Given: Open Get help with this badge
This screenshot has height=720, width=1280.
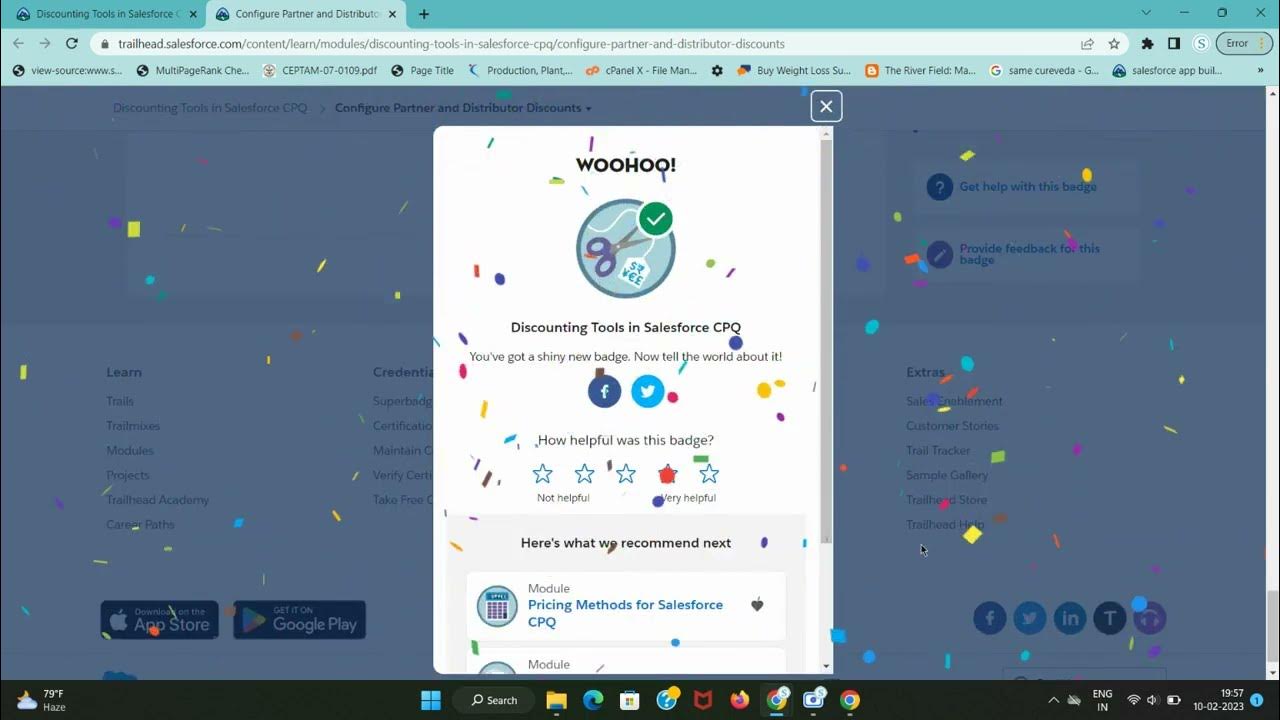Looking at the screenshot, I should (1027, 187).
